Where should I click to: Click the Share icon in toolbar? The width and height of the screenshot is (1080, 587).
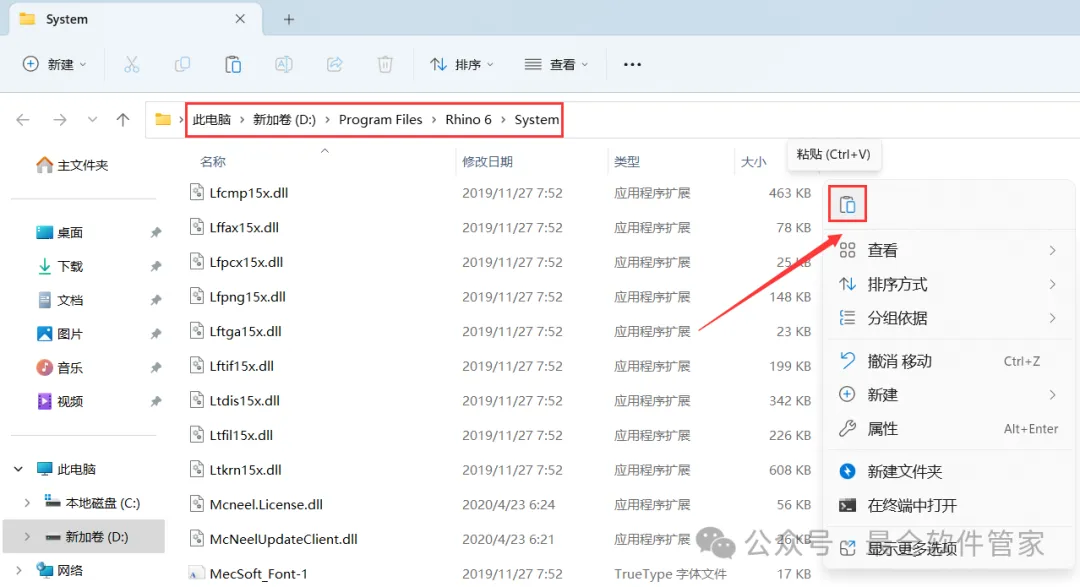tap(335, 65)
